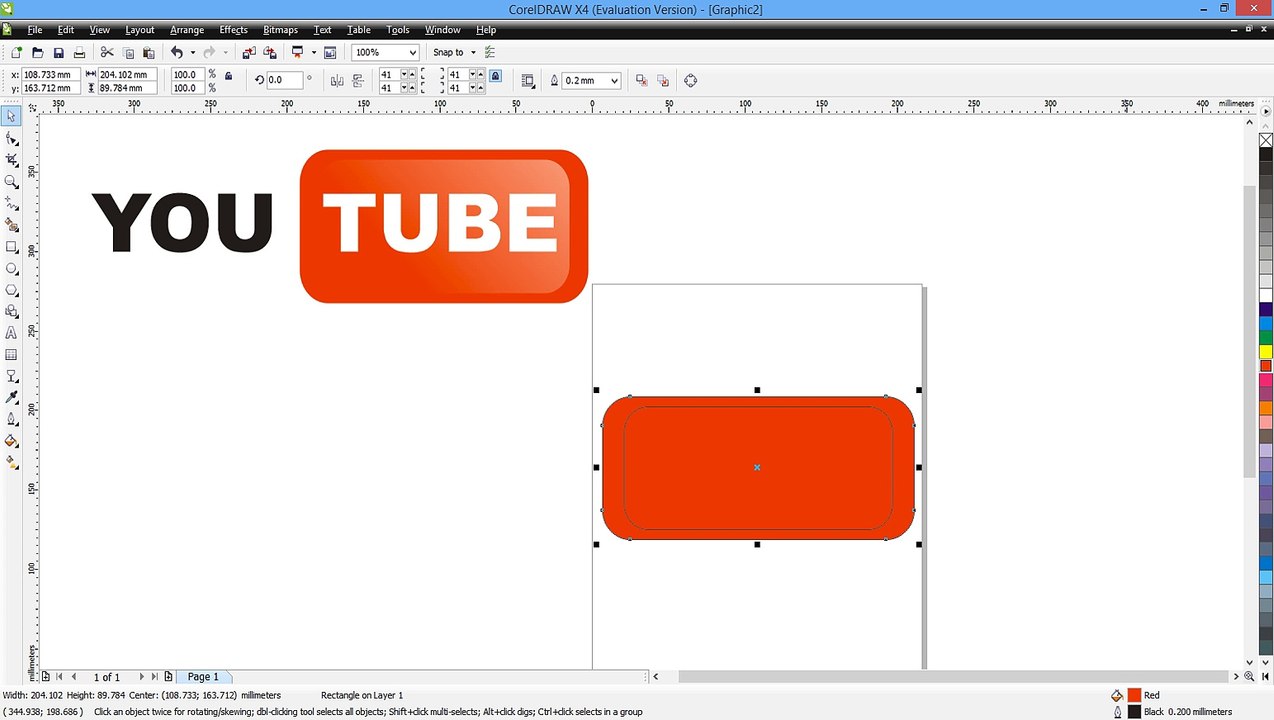Undo the last action

pyautogui.click(x=177, y=52)
